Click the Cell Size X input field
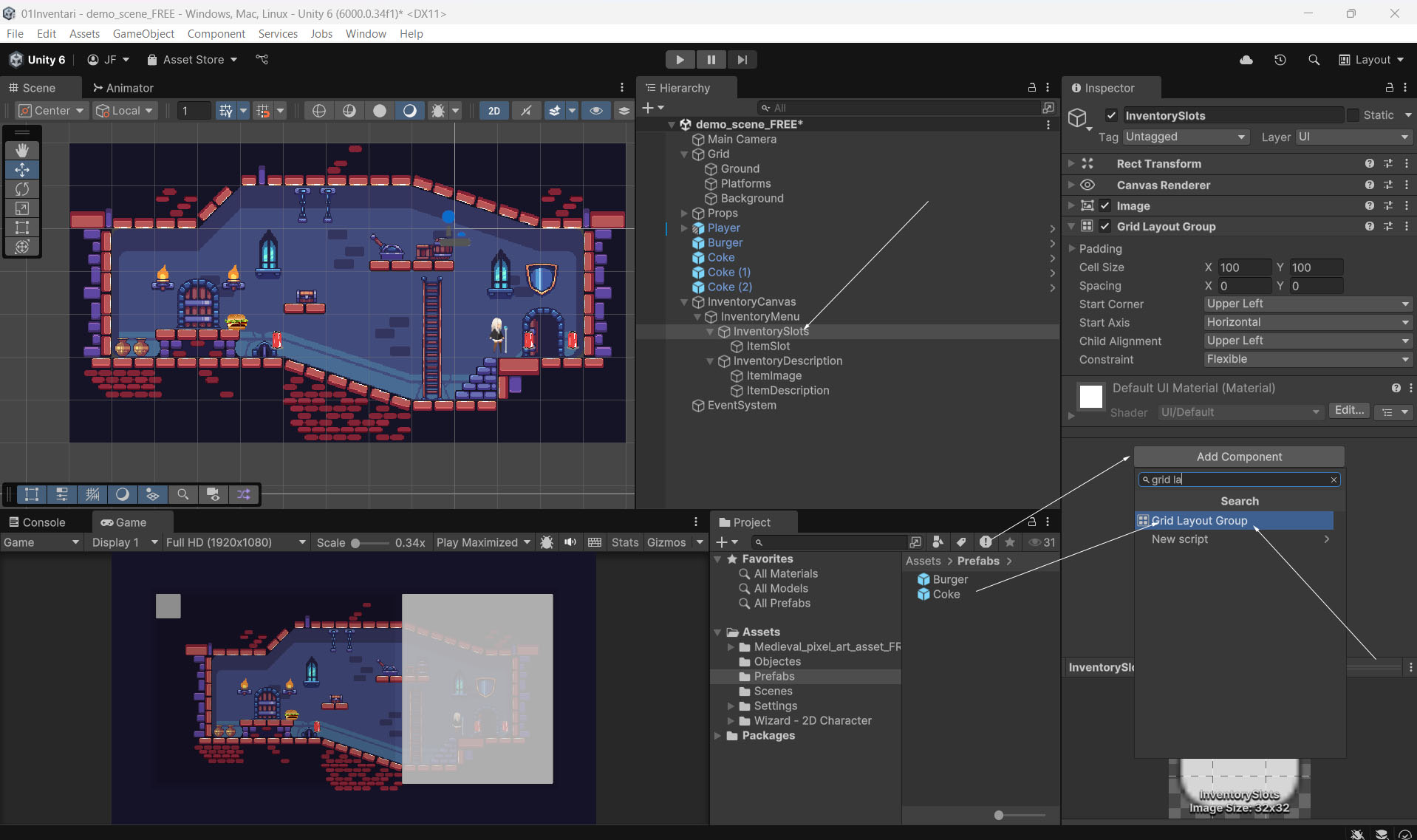The height and width of the screenshot is (840, 1417). point(1243,267)
